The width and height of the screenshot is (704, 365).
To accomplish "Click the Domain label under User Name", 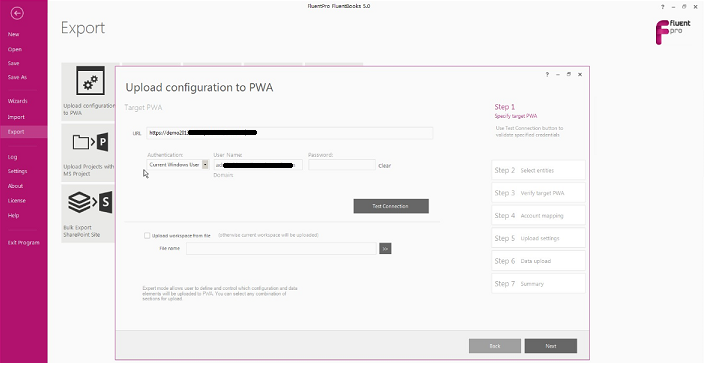I will [223, 175].
